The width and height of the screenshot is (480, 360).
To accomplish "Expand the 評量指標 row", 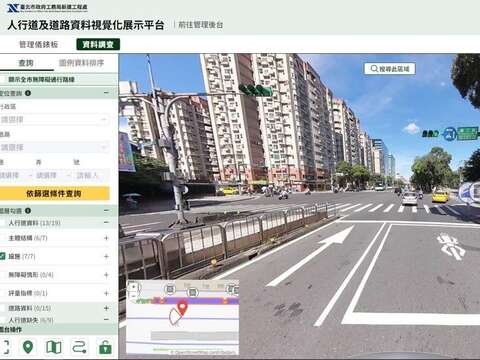I will [x=106, y=293].
